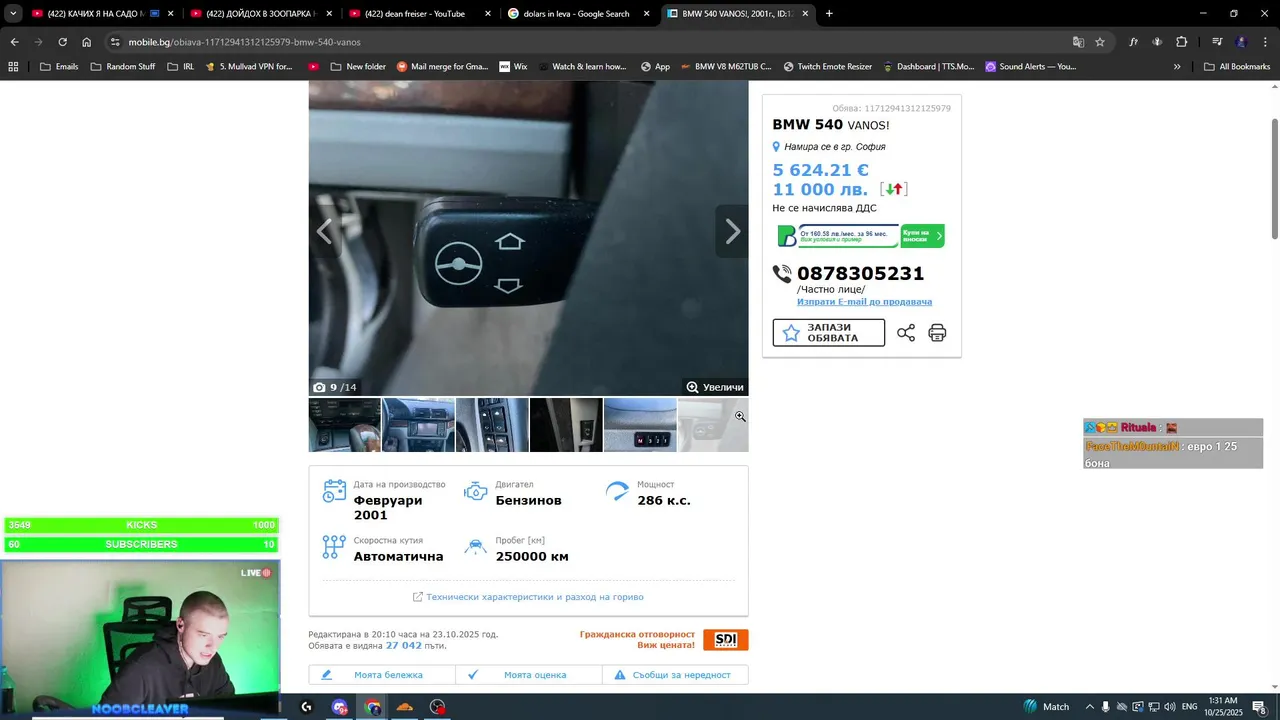
Task: Select the fourth dark interior thumbnail
Action: 566,425
